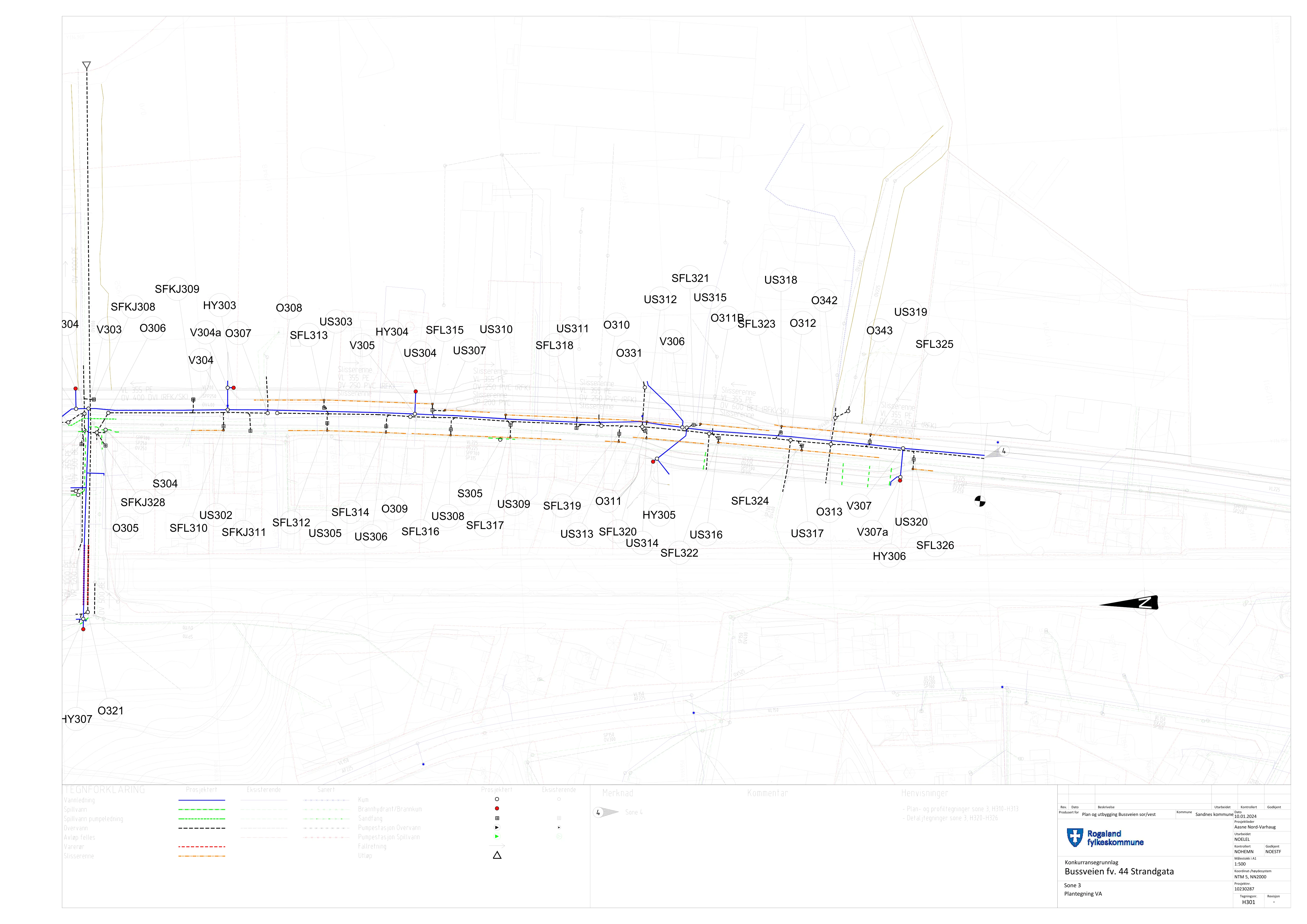Click the label O321
1307x924 pixels.
tap(110, 711)
